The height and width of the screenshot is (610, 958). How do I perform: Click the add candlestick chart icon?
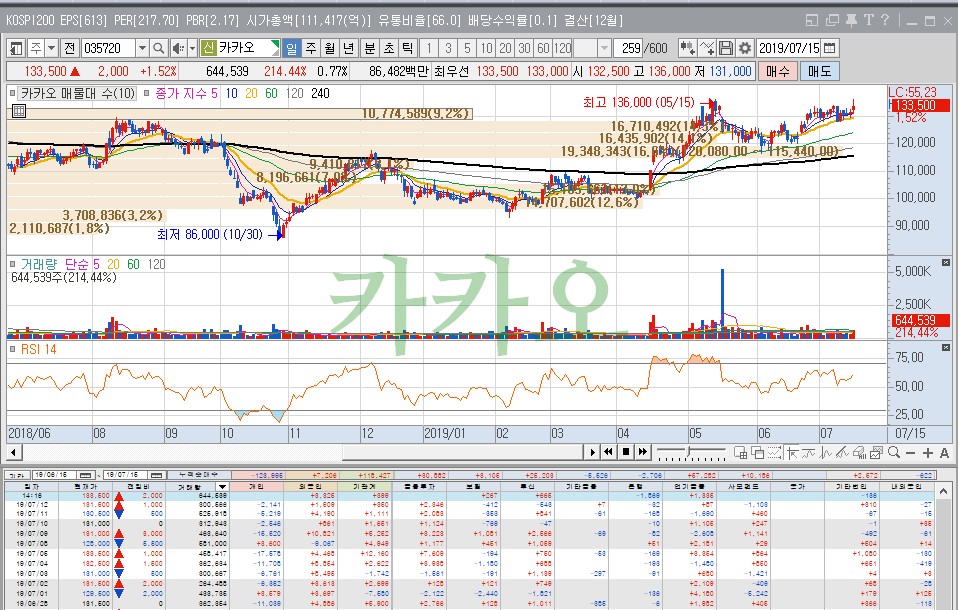point(687,48)
